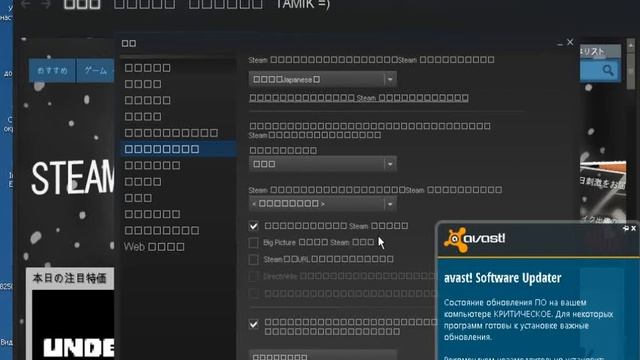Uncheck the checked box above Big Picture
The image size is (640, 360).
point(253,226)
